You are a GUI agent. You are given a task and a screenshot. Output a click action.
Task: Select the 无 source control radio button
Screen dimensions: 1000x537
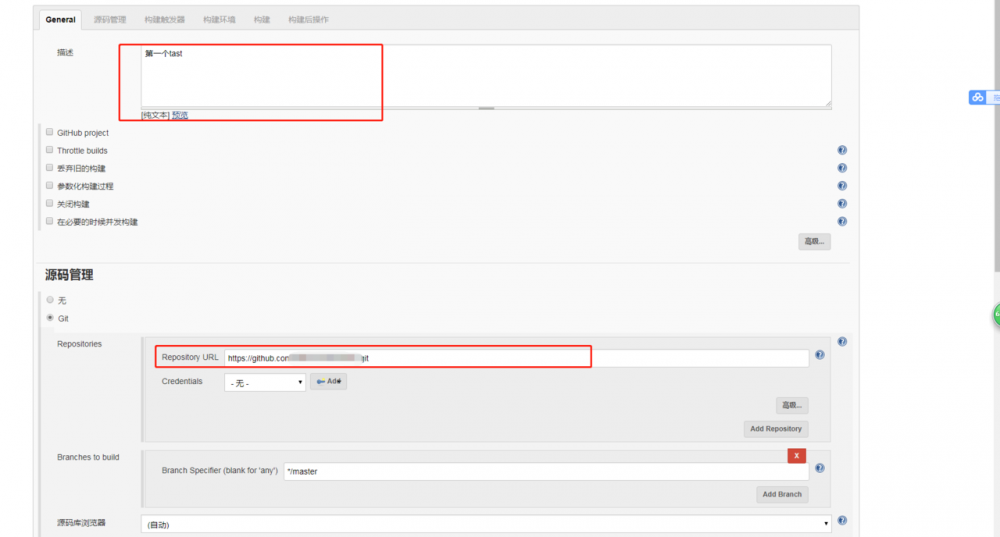pos(50,300)
